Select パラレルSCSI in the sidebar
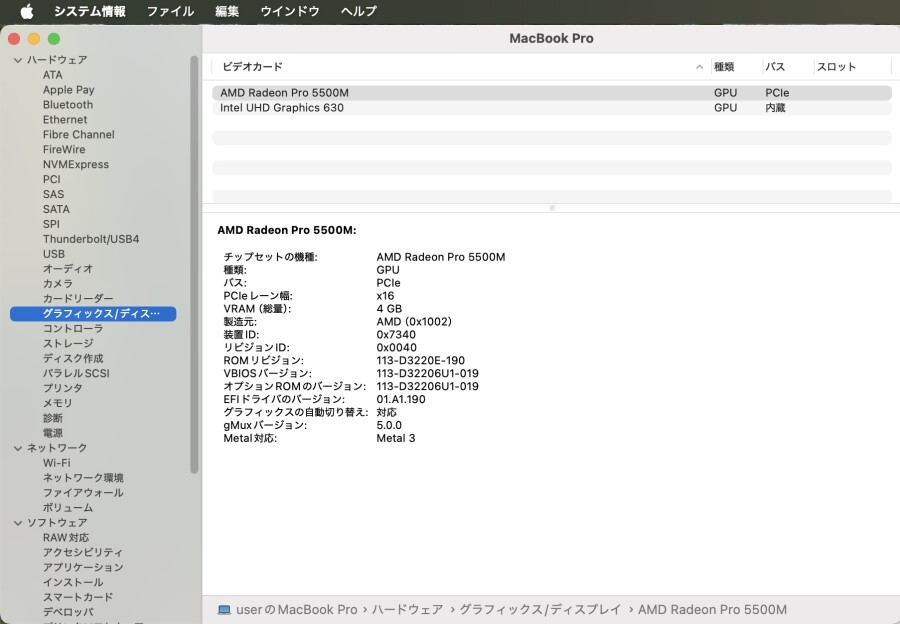 (x=76, y=373)
